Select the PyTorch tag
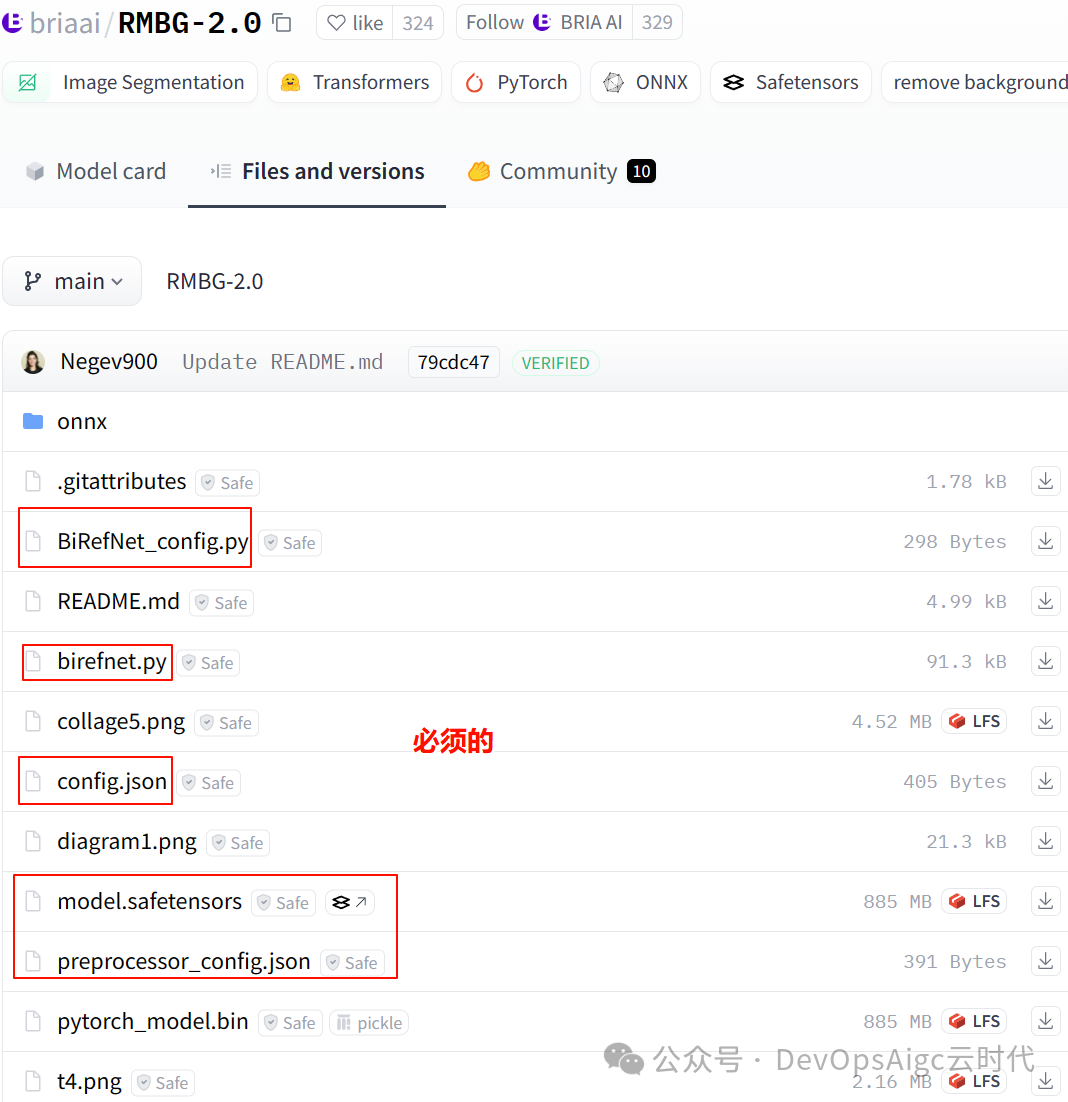This screenshot has height=1102, width=1068. (516, 82)
